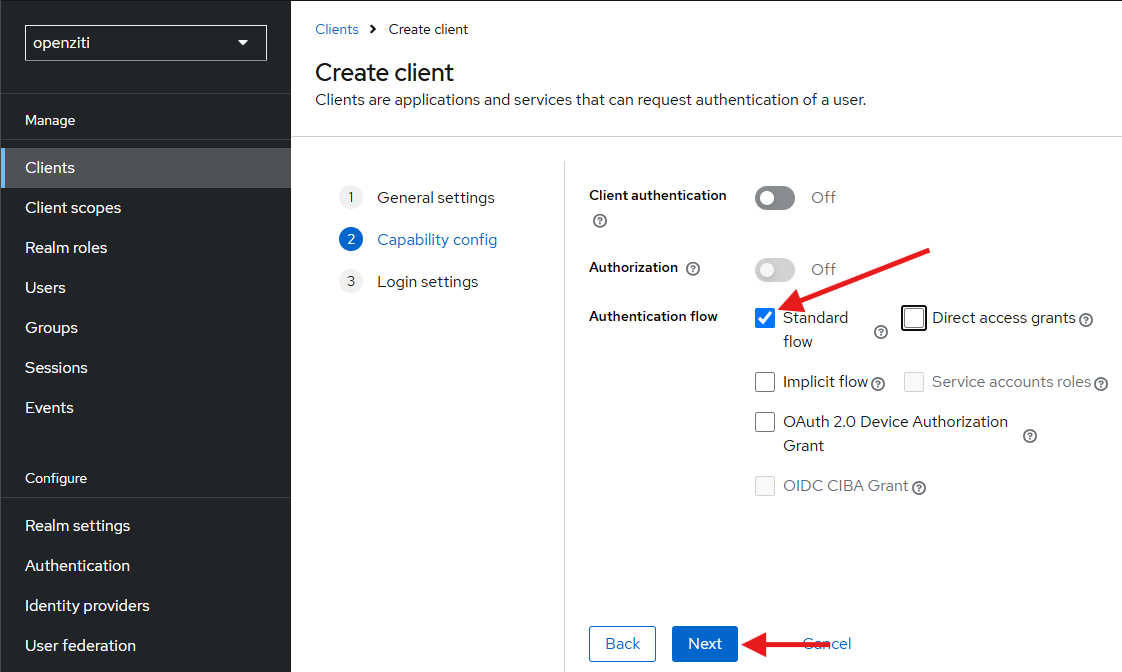Navigate to Realm roles in the sidebar
The width and height of the screenshot is (1122, 672).
[66, 247]
